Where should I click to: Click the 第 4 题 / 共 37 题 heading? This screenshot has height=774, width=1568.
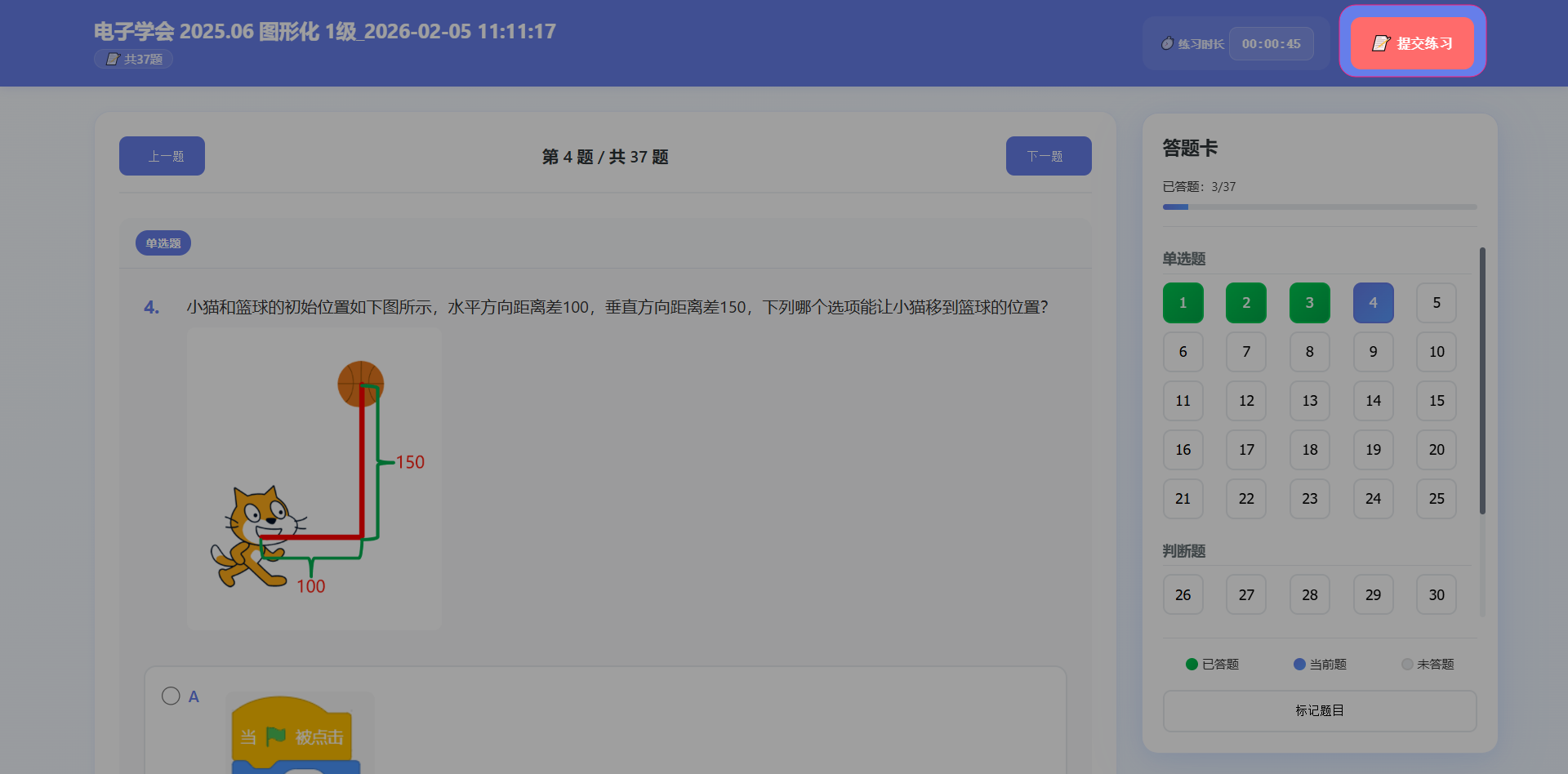[x=605, y=157]
